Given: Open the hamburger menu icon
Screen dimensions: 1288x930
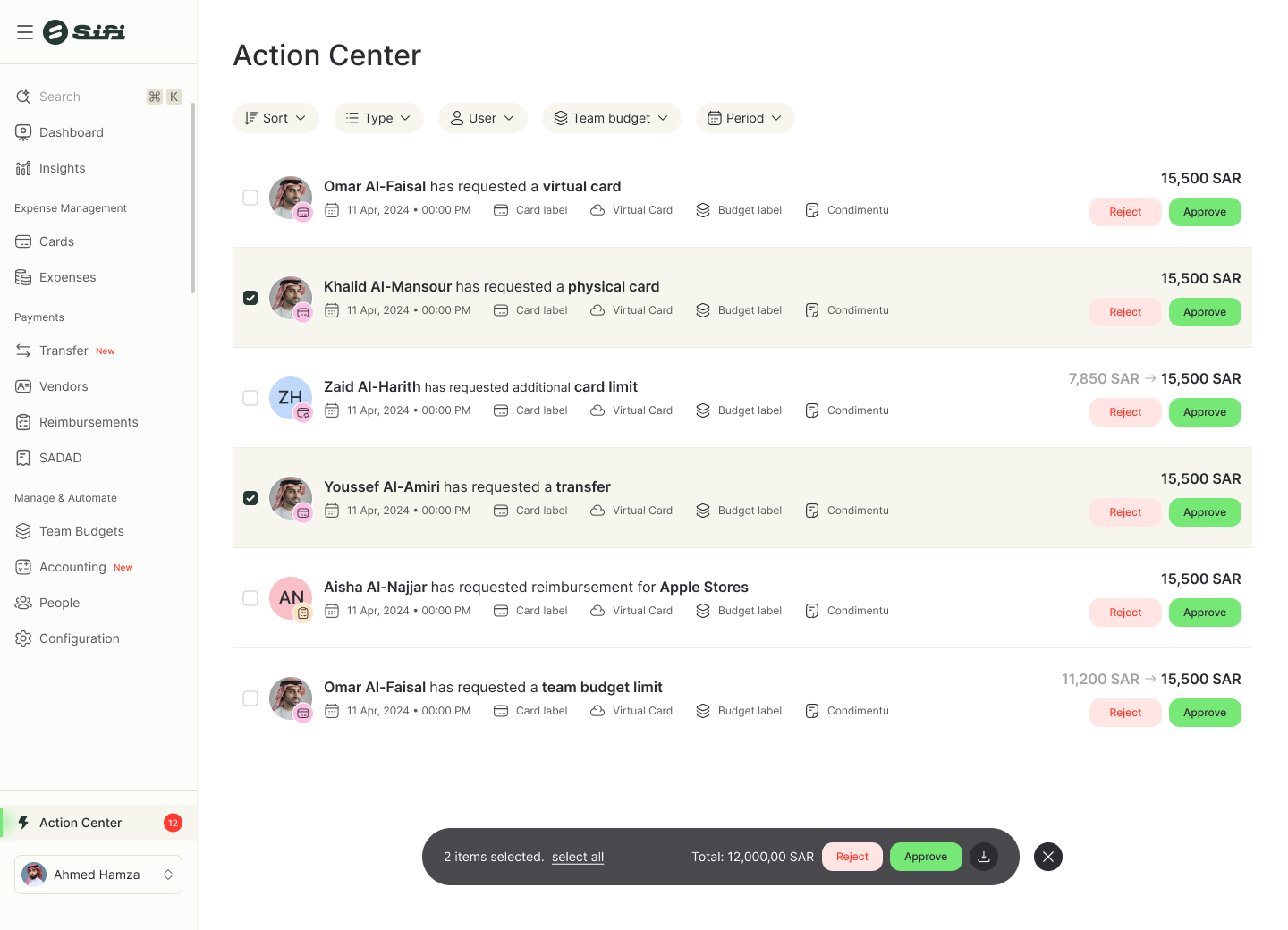Looking at the screenshot, I should [25, 32].
